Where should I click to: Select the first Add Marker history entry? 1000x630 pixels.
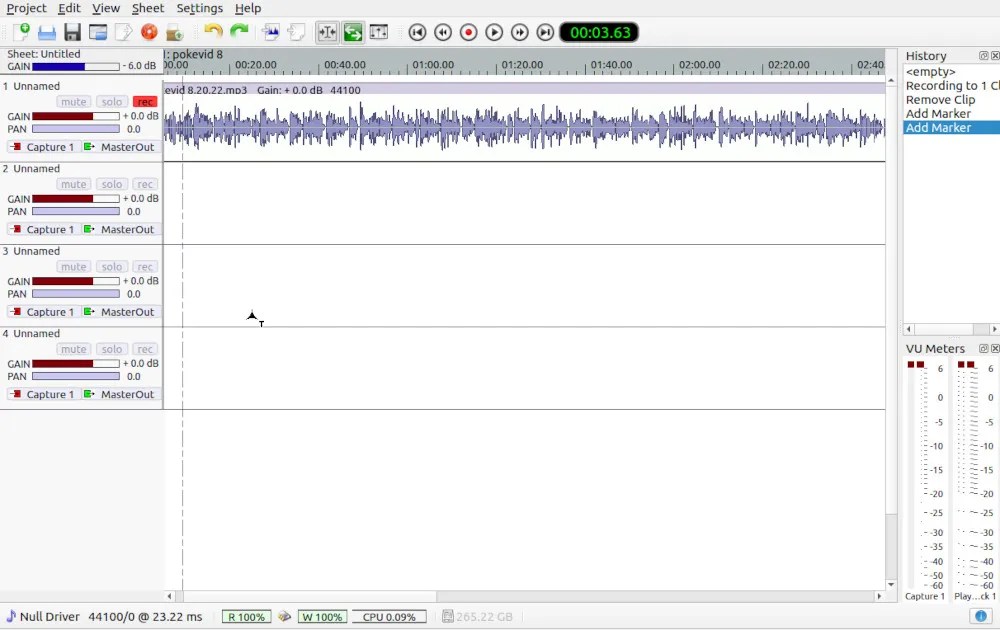coord(938,113)
